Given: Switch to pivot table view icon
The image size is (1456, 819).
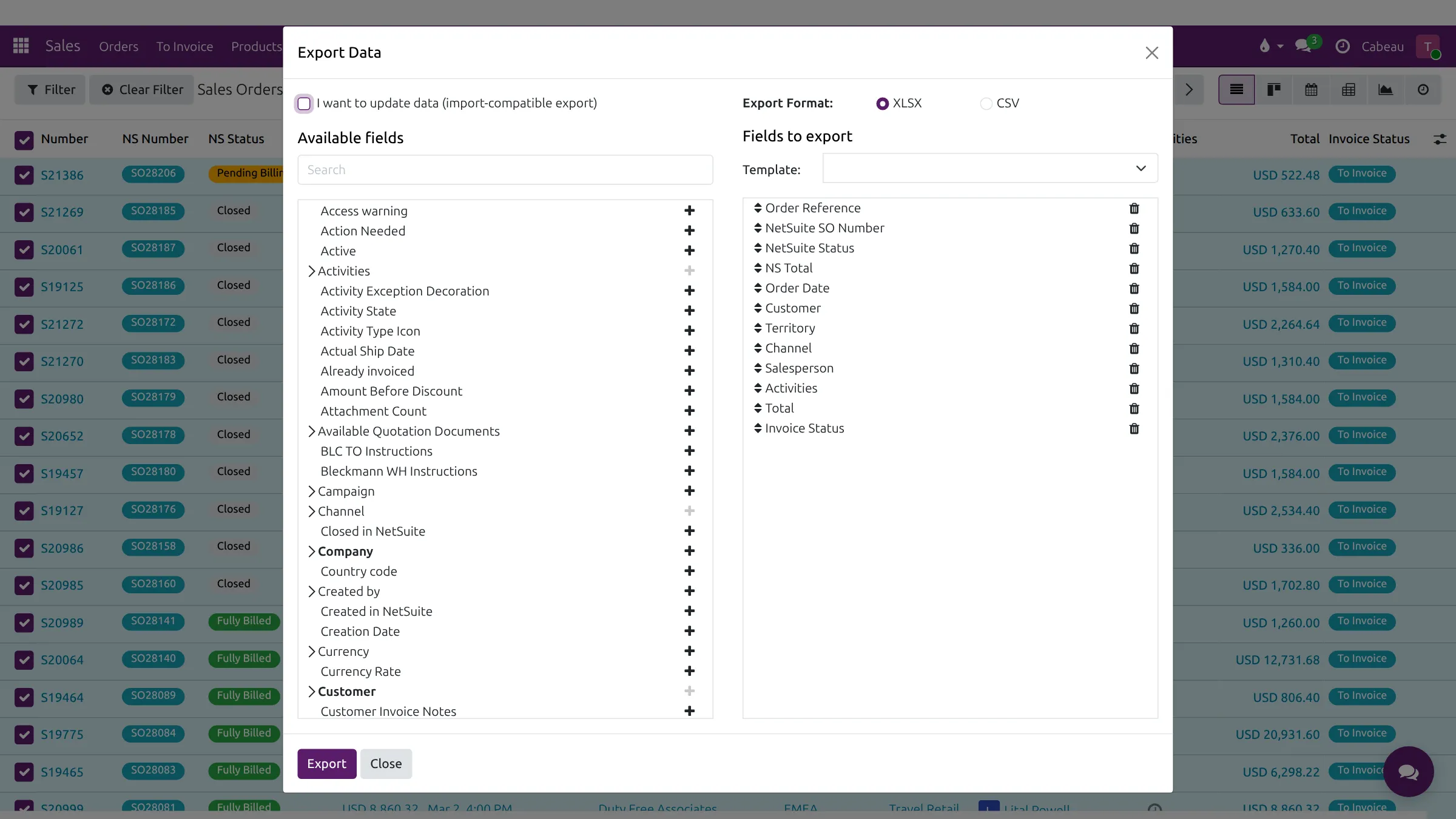Looking at the screenshot, I should [1349, 90].
